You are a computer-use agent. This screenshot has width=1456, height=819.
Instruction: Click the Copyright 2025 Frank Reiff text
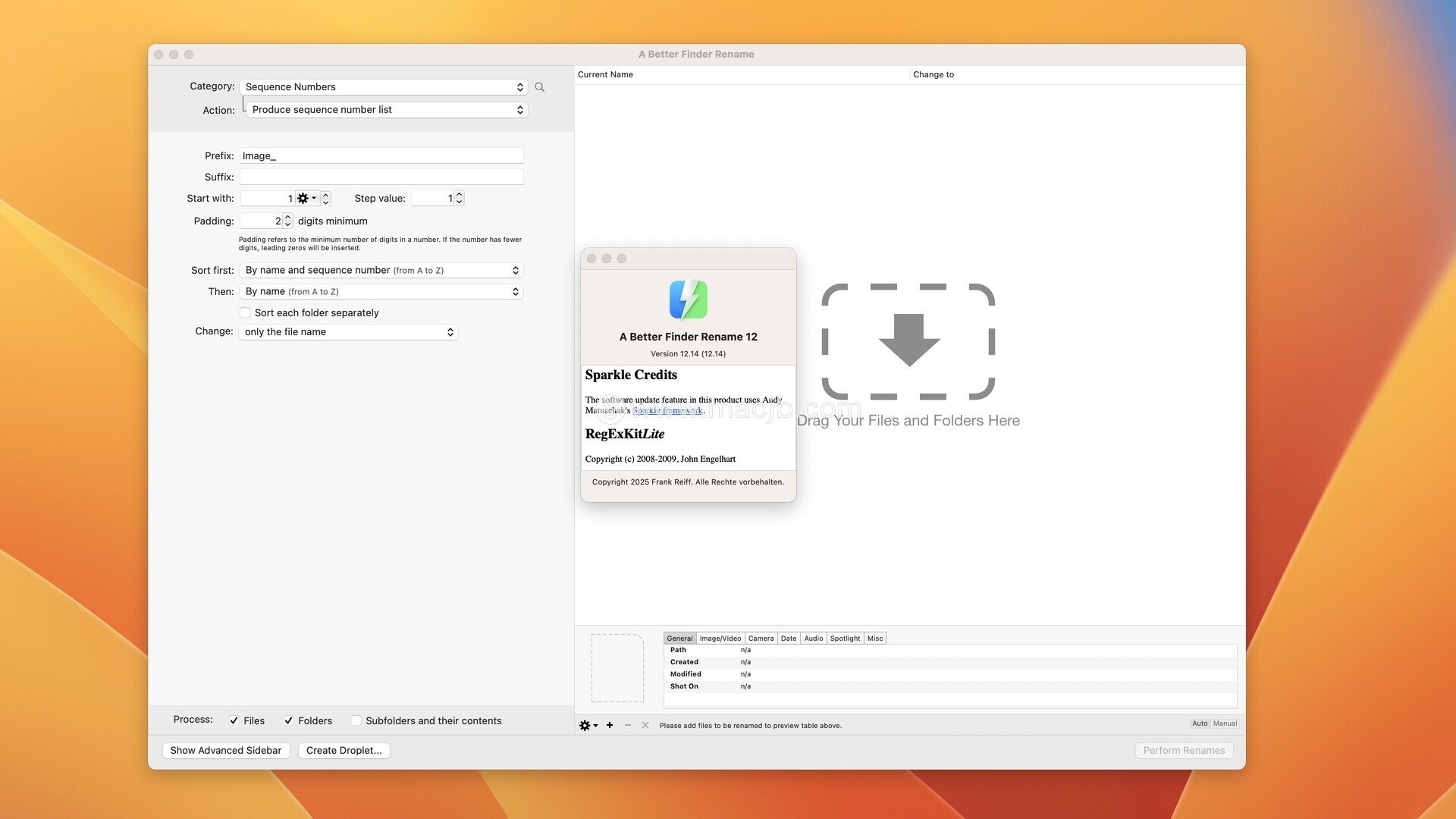click(688, 482)
